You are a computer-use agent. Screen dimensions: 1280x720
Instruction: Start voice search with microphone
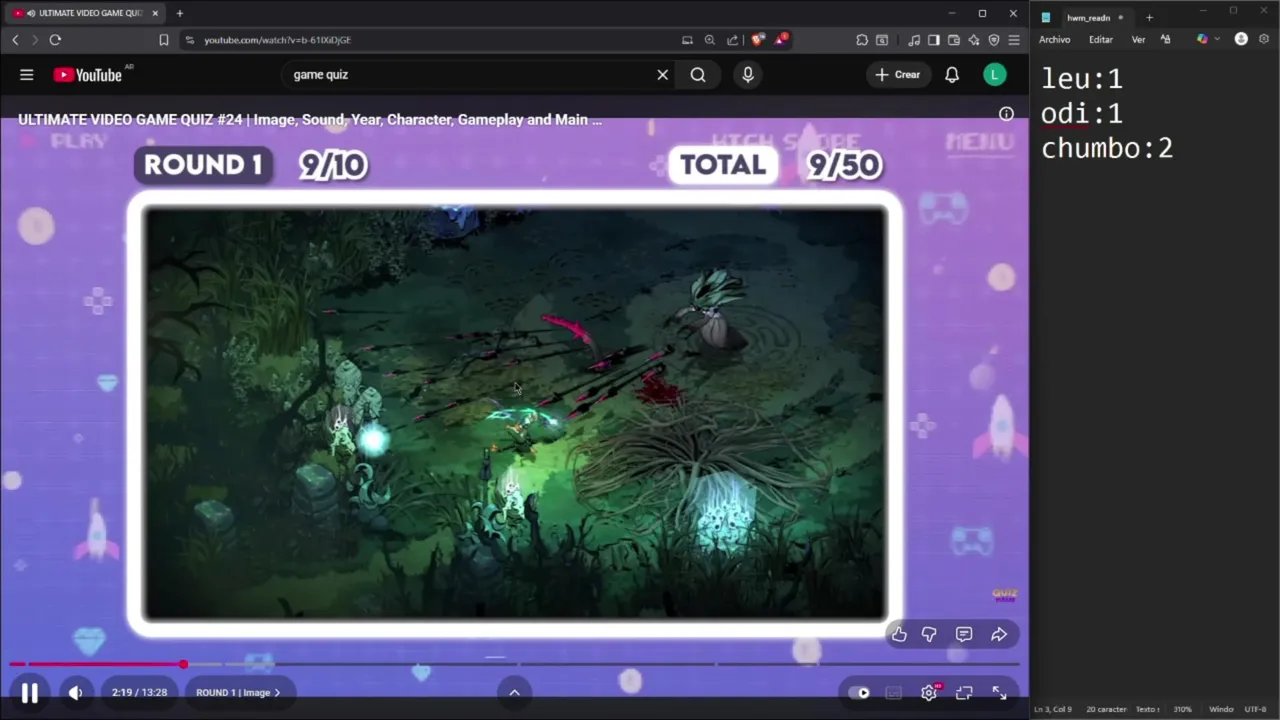748,74
